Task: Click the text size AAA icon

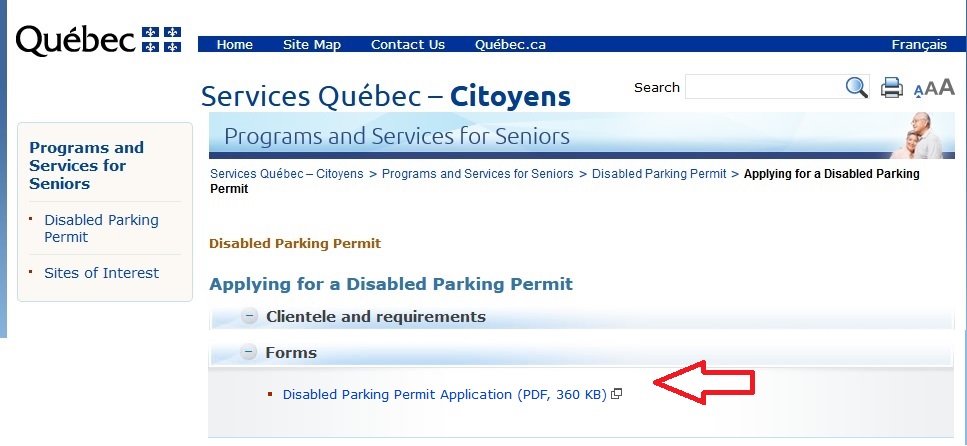Action: [x=934, y=88]
